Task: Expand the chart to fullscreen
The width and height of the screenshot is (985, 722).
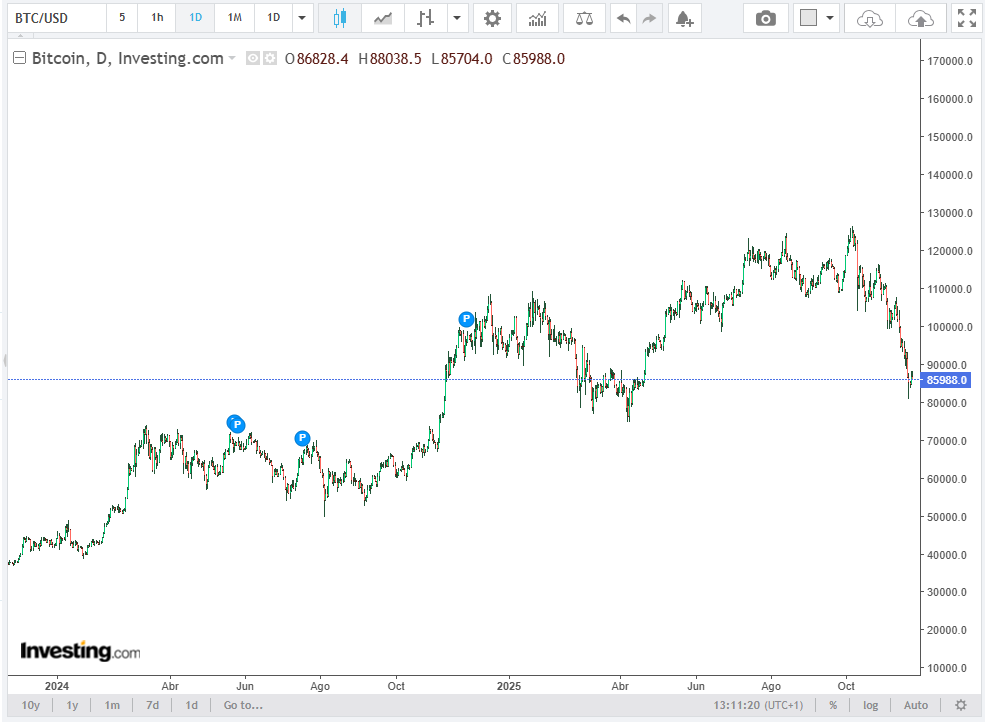Action: click(965, 17)
